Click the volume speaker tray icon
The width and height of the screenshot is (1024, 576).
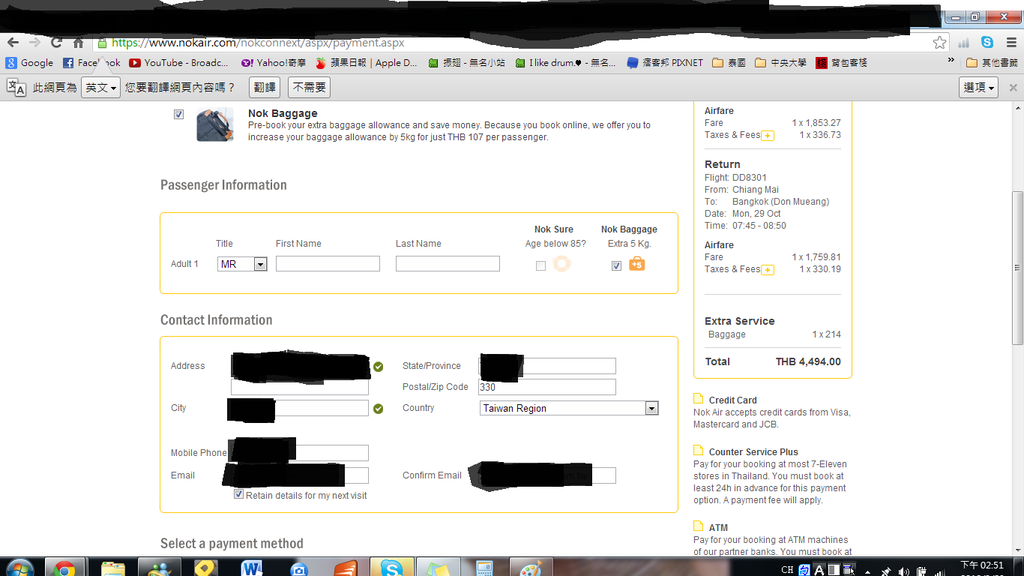(904, 571)
